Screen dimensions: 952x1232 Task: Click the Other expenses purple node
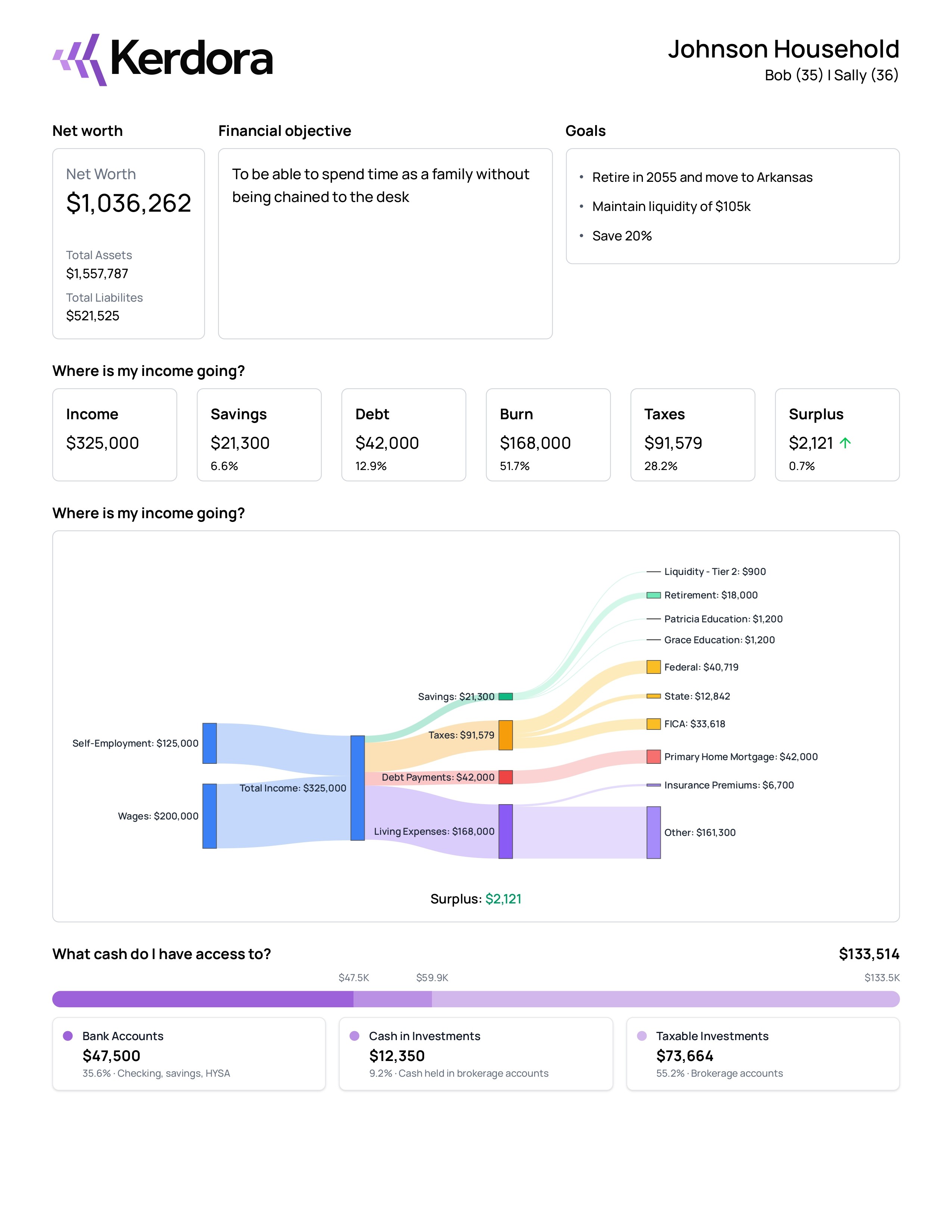(653, 833)
